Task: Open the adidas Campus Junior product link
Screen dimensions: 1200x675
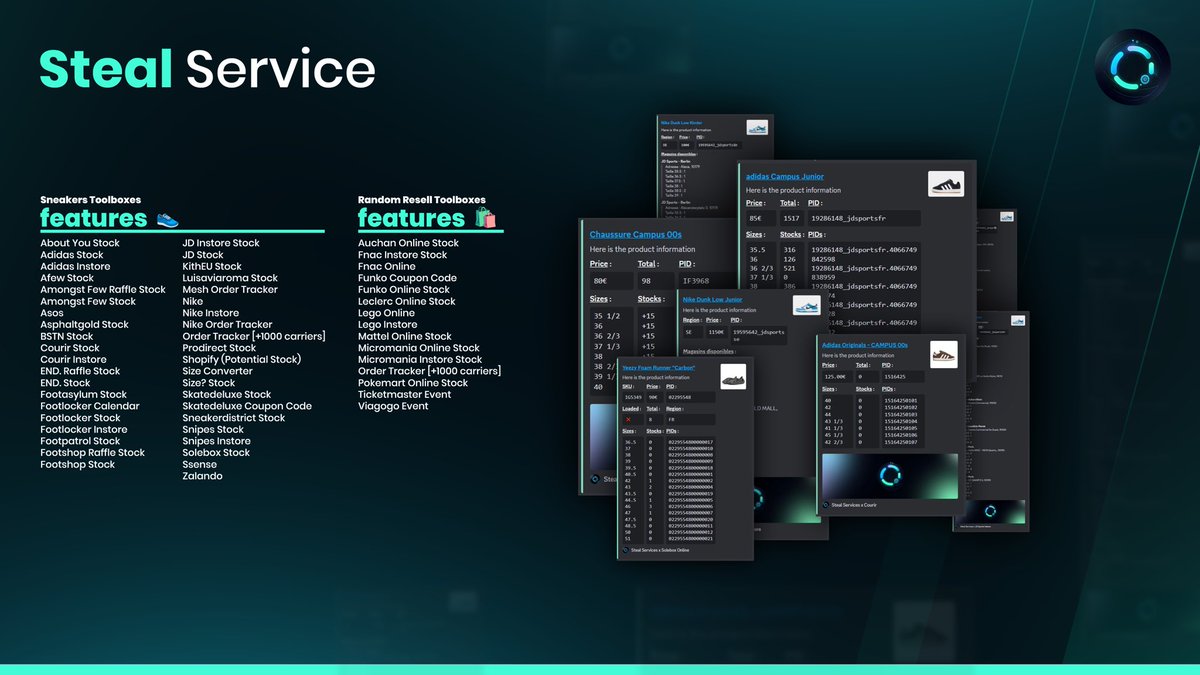Action: (x=785, y=176)
